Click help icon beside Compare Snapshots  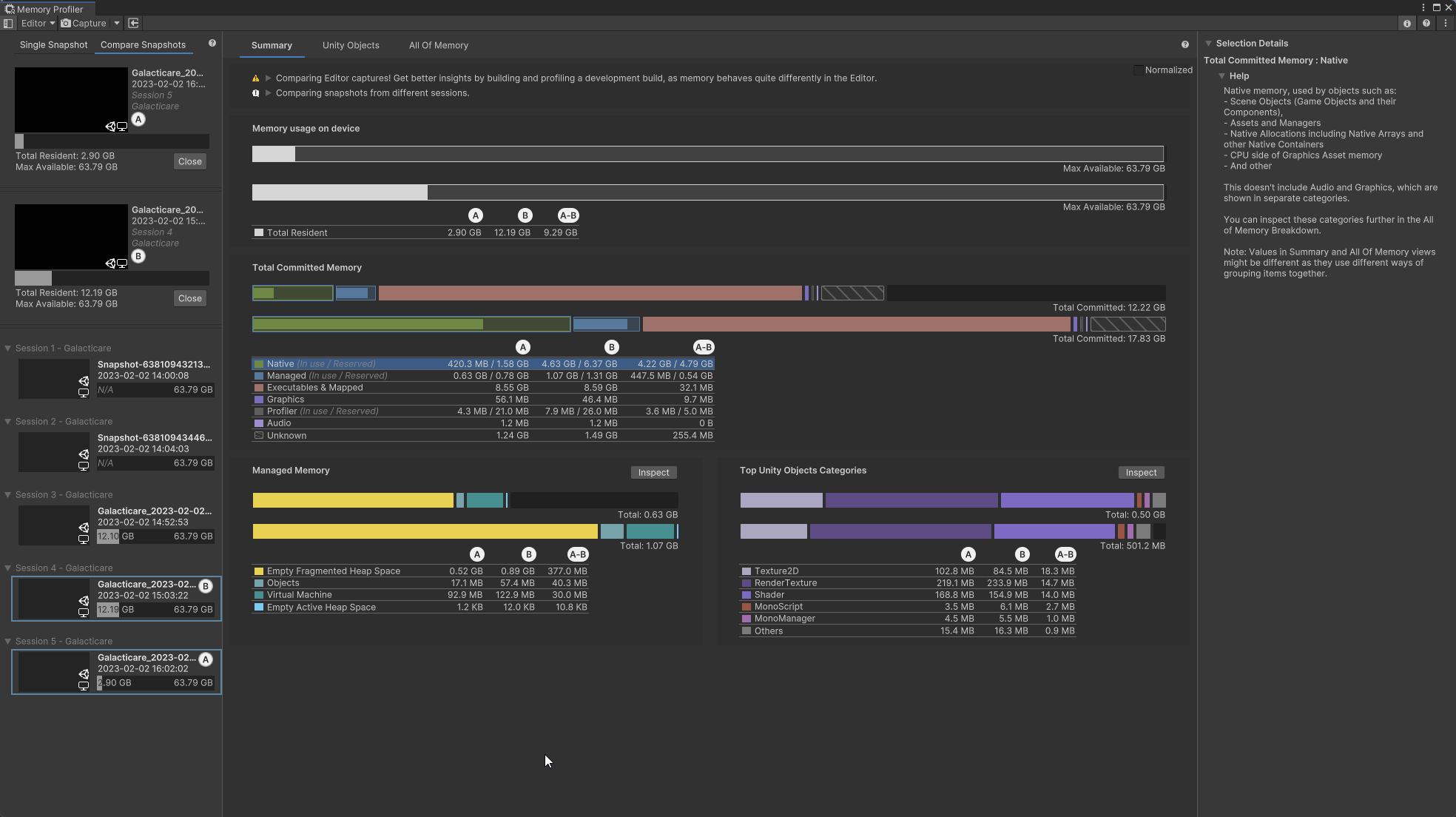212,44
